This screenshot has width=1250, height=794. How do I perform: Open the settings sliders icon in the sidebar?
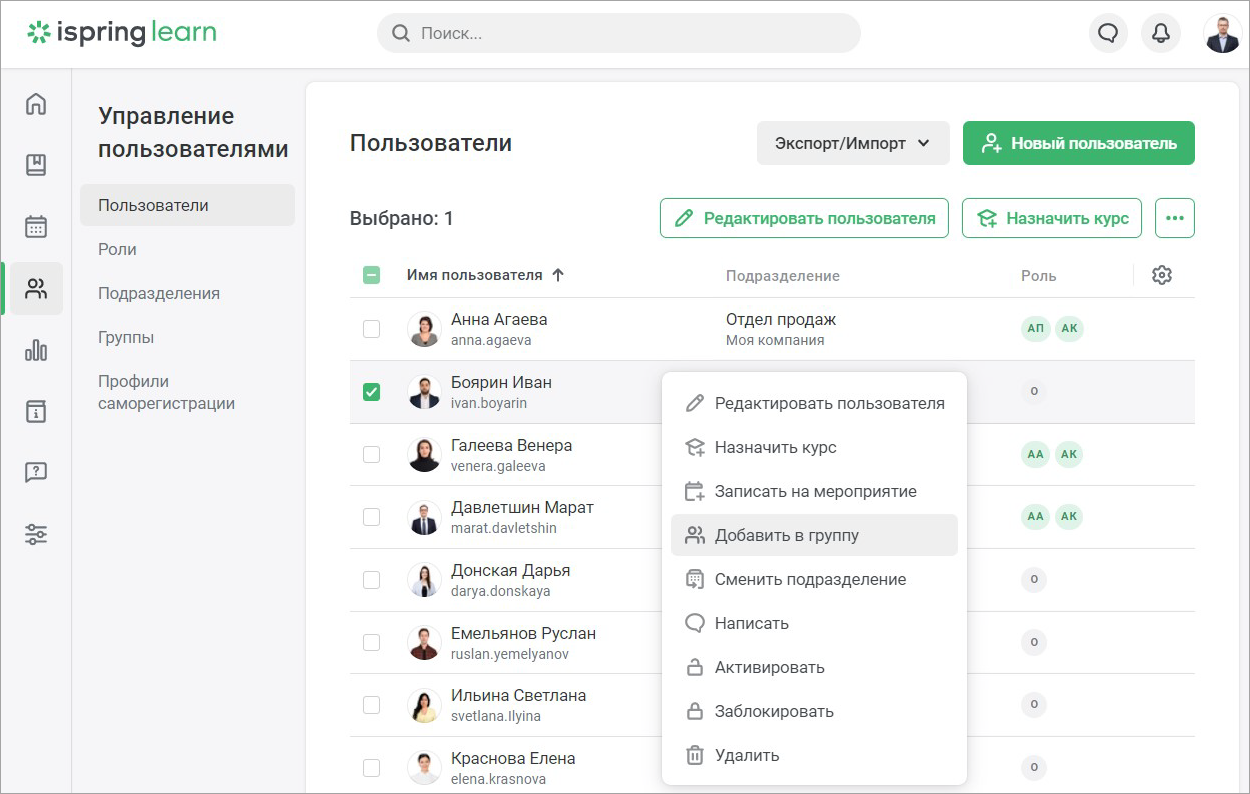(36, 535)
